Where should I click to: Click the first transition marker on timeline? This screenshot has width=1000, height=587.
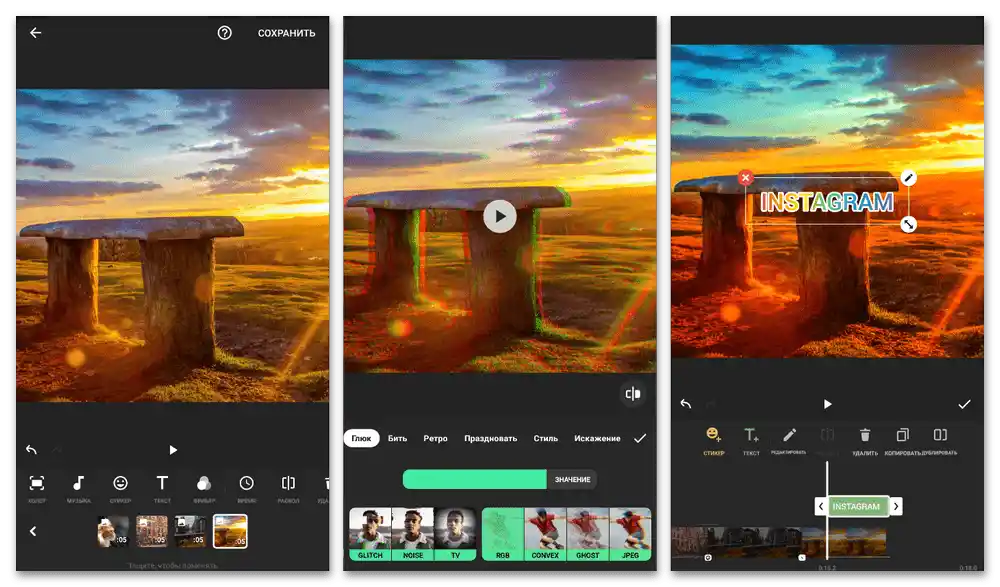point(708,558)
